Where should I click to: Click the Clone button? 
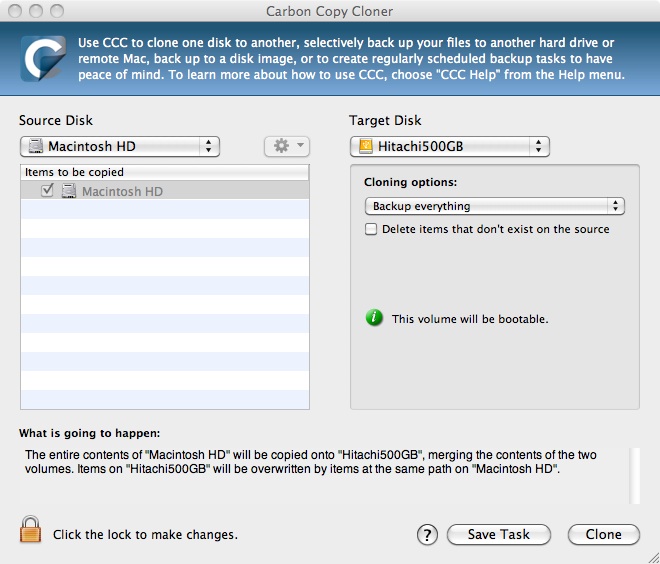[x=604, y=535]
